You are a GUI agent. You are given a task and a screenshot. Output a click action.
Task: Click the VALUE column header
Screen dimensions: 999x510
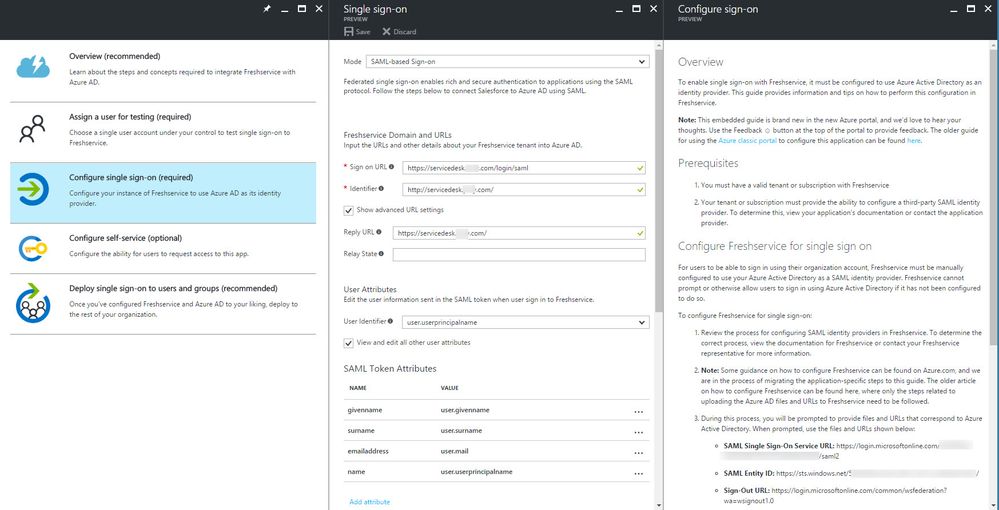(449, 388)
